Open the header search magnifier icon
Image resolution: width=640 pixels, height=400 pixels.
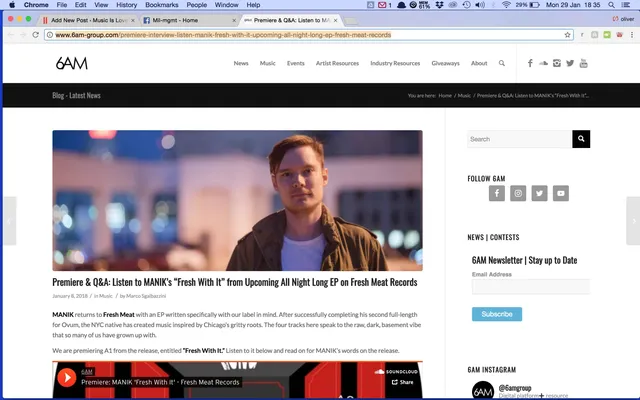[x=502, y=63]
